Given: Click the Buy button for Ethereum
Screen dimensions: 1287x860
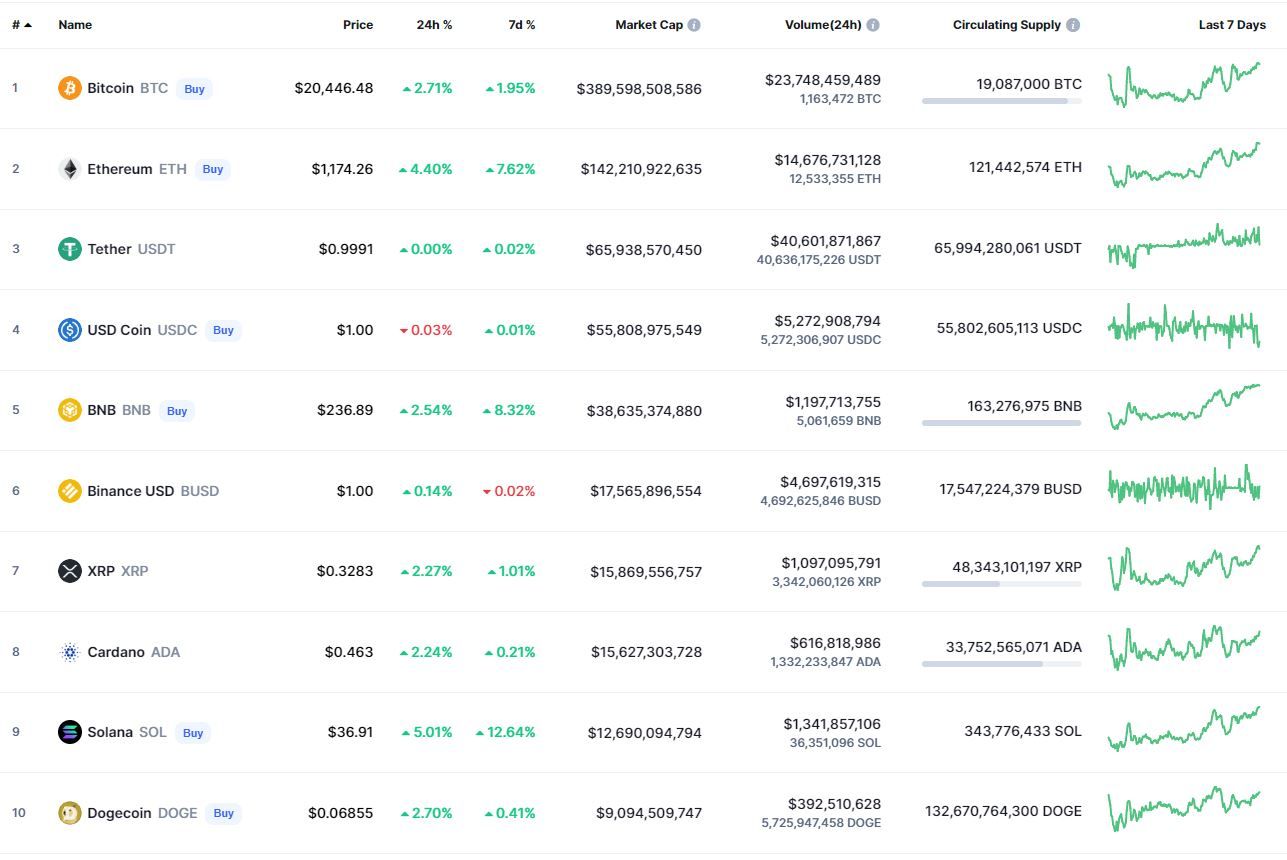Looking at the screenshot, I should [x=213, y=169].
